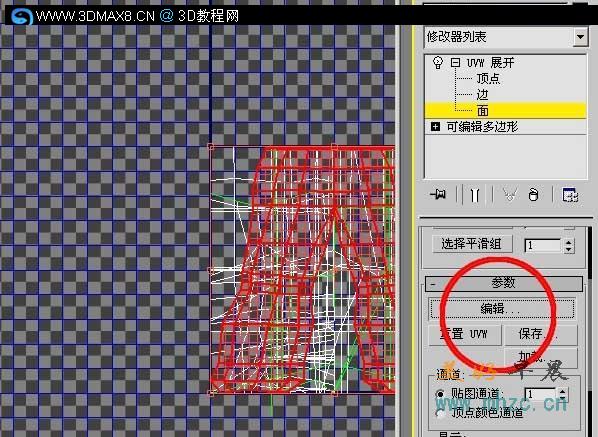The width and height of the screenshot is (598, 437).
Task: Collapse the UVW 展开 modifier tree
Action: [x=455, y=62]
